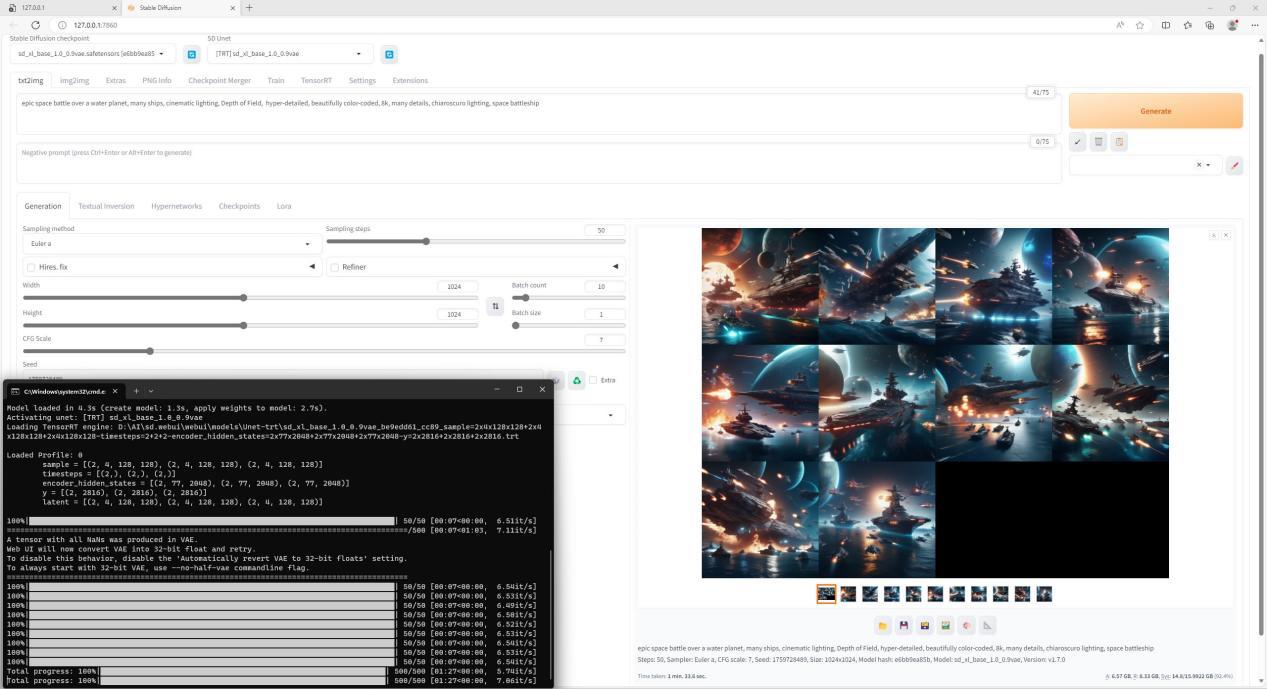1267x689 pixels.
Task: Clear the prompt with the trash icon
Action: click(x=1098, y=142)
